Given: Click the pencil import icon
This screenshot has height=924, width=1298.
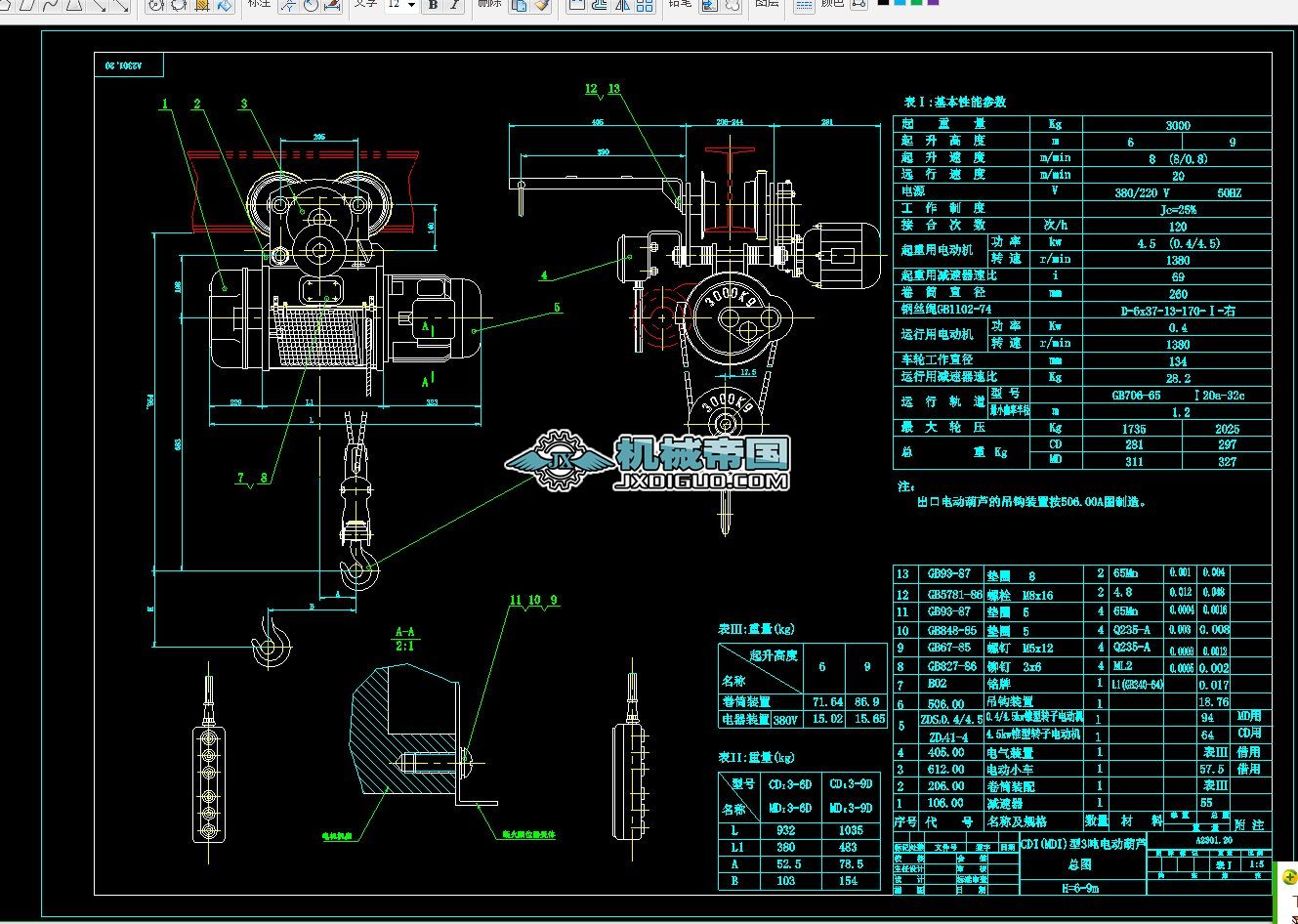Looking at the screenshot, I should point(710,5).
